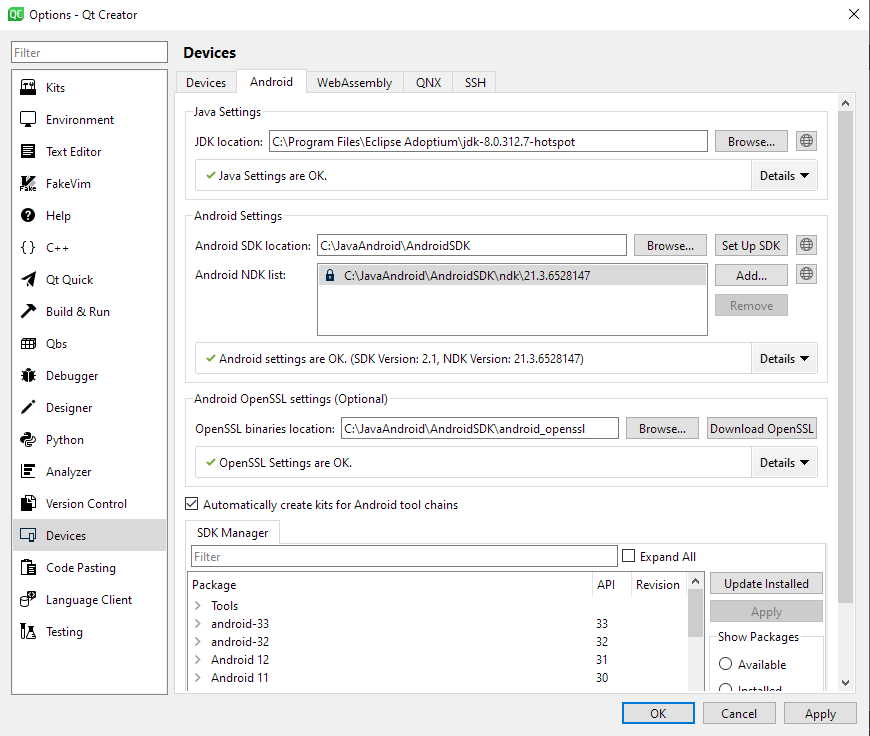This screenshot has height=736, width=870.
Task: Select the FakeVim icon in sidebar
Action: 28,184
